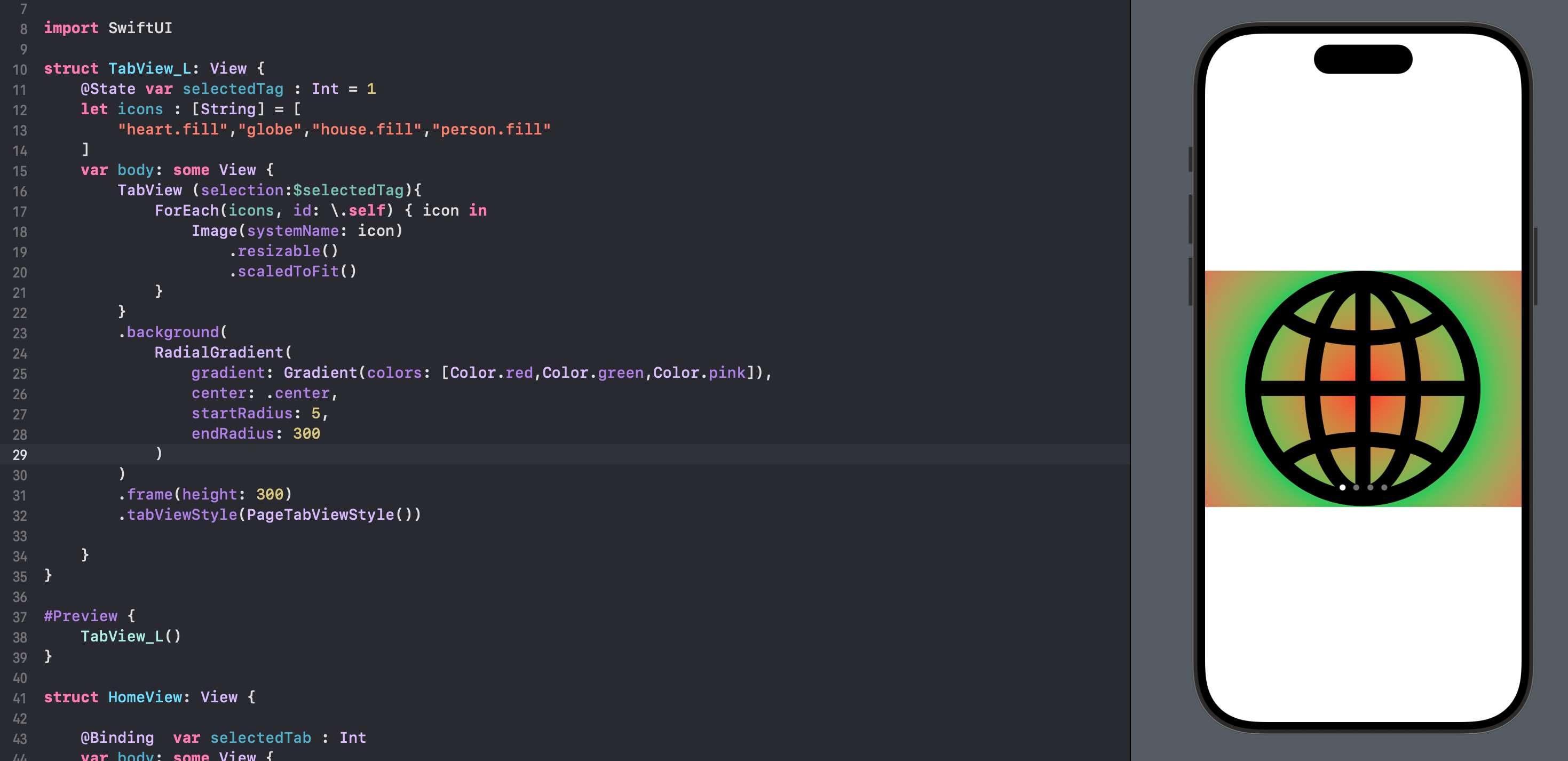Viewport: 1568px width, 761px height.
Task: Select the third page indicator dot
Action: [x=1370, y=487]
